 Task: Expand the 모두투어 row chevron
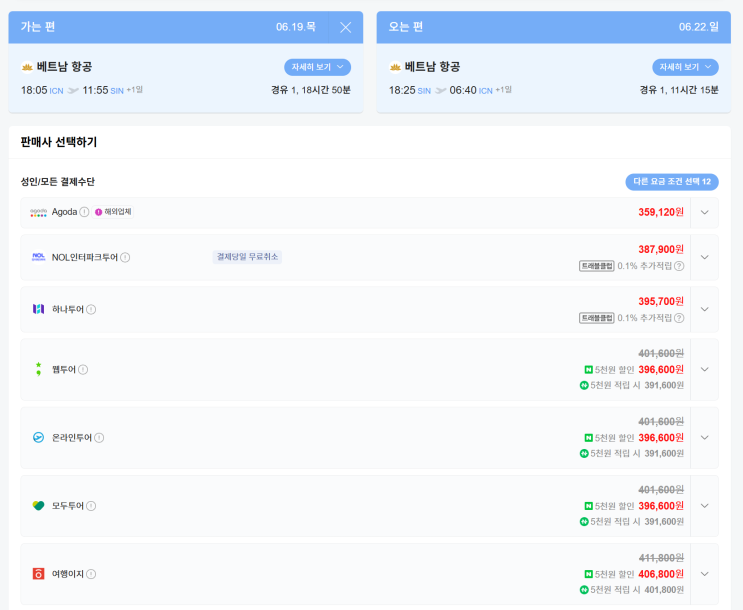point(705,506)
